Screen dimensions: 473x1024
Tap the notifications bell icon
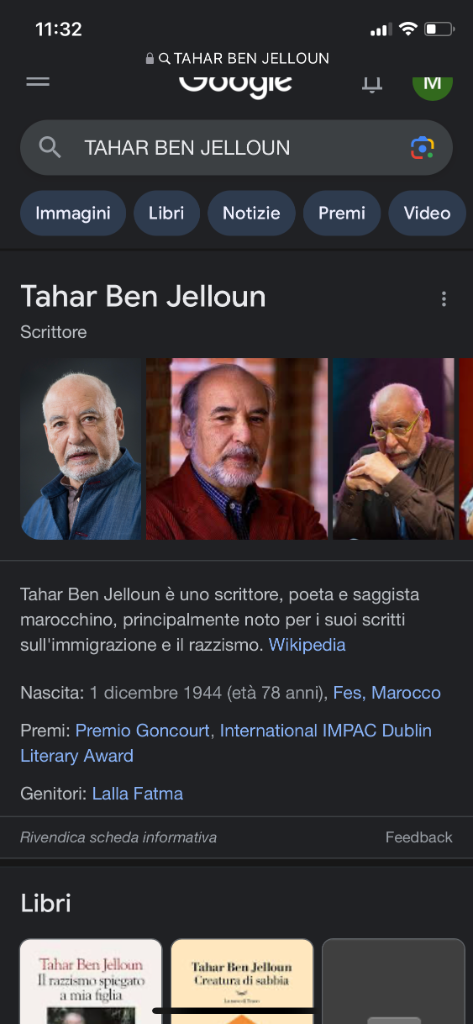point(372,85)
